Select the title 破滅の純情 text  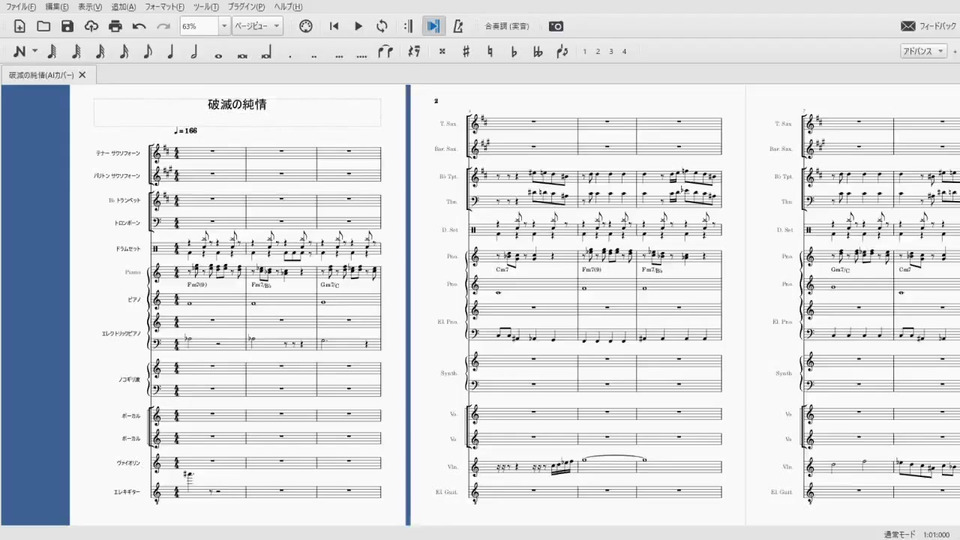(x=237, y=104)
